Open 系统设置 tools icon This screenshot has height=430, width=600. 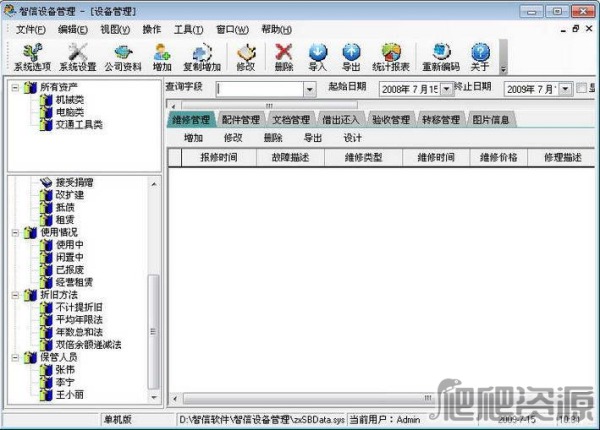(78, 57)
